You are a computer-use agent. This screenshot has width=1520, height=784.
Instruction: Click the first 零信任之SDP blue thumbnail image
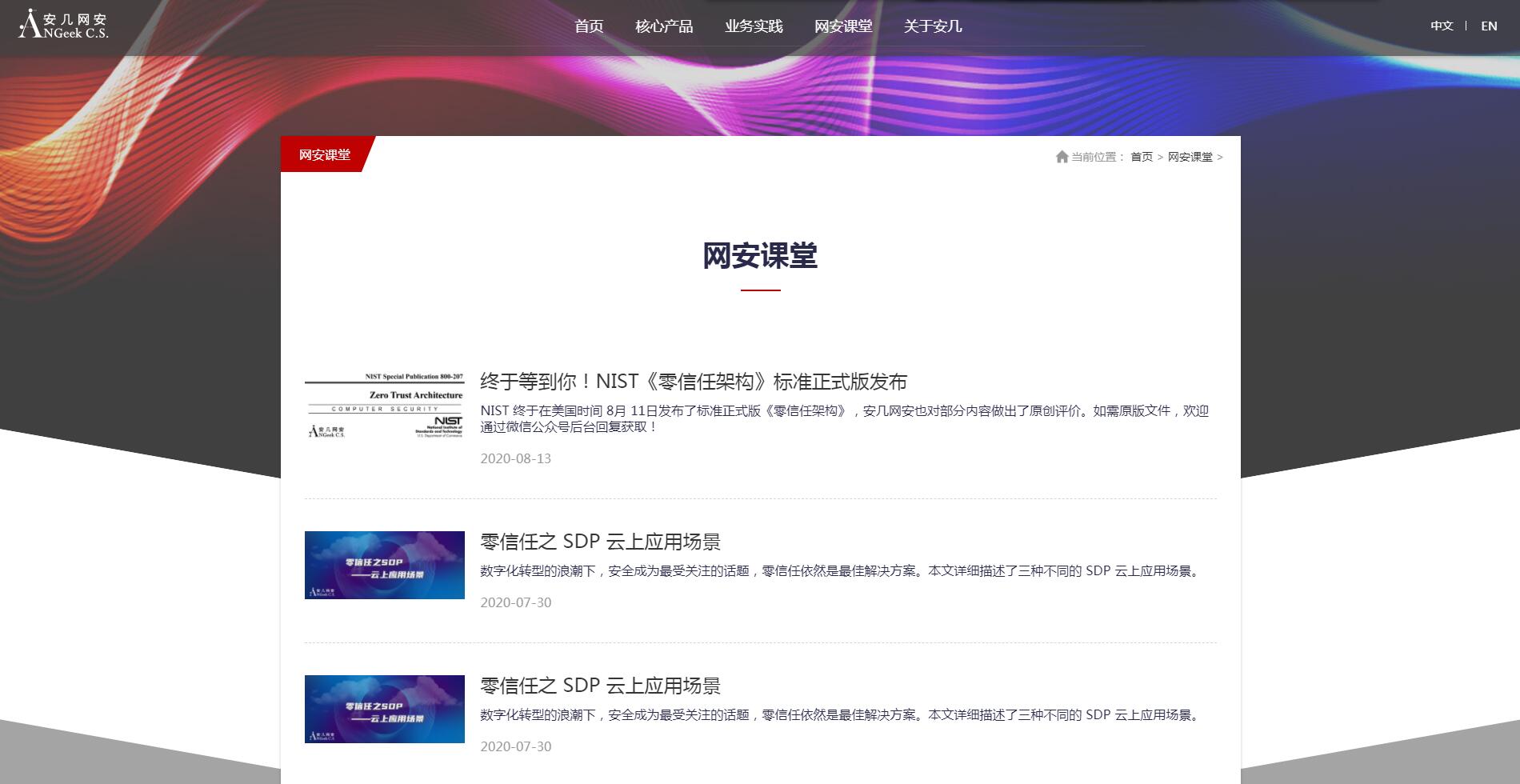coord(384,566)
